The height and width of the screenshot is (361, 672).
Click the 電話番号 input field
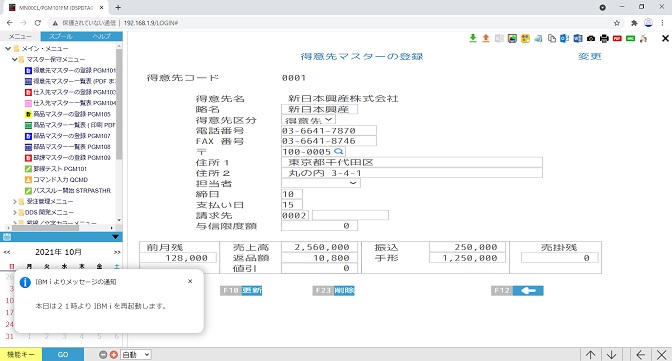click(329, 130)
